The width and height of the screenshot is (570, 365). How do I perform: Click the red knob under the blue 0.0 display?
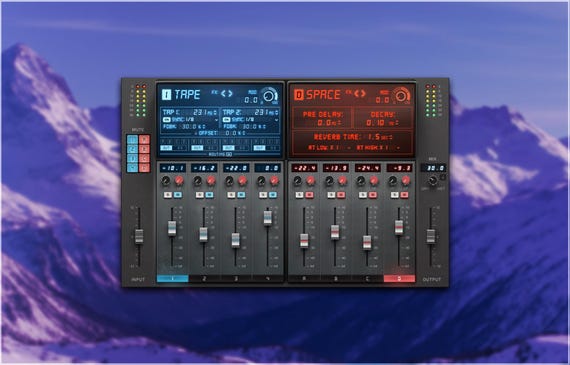click(274, 180)
